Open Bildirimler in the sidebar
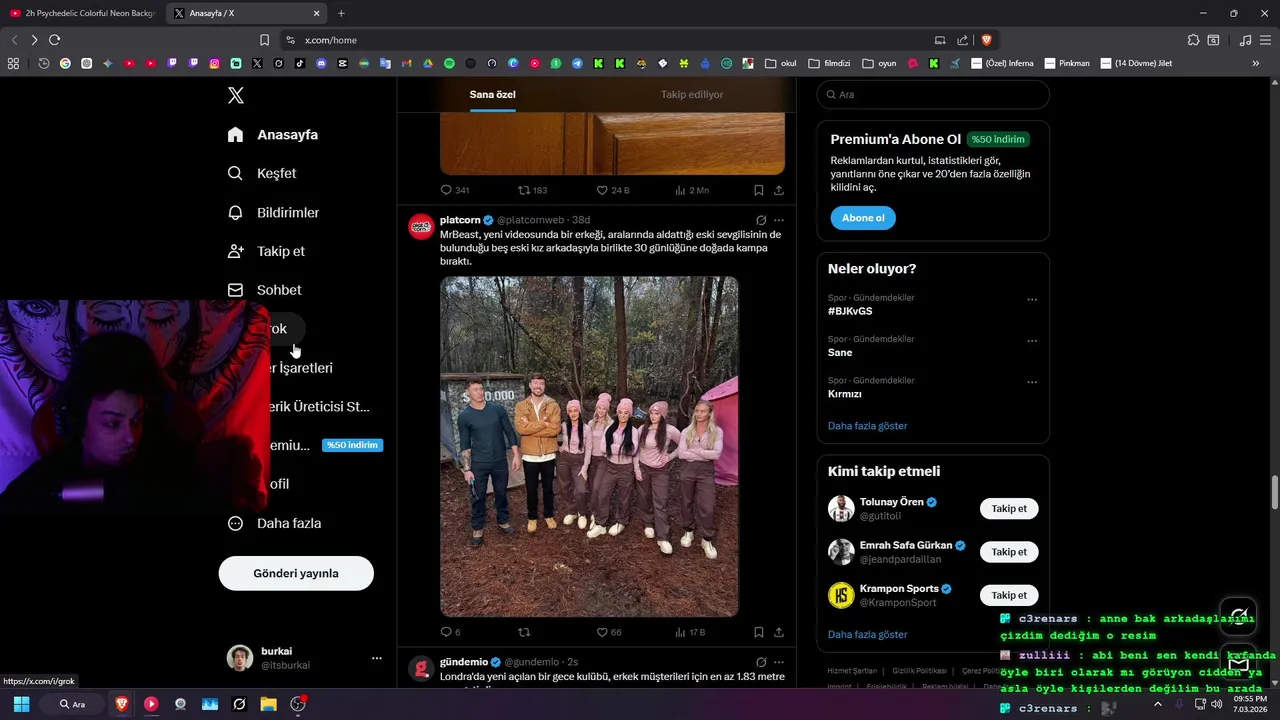This screenshot has height=720, width=1280. tap(273, 212)
